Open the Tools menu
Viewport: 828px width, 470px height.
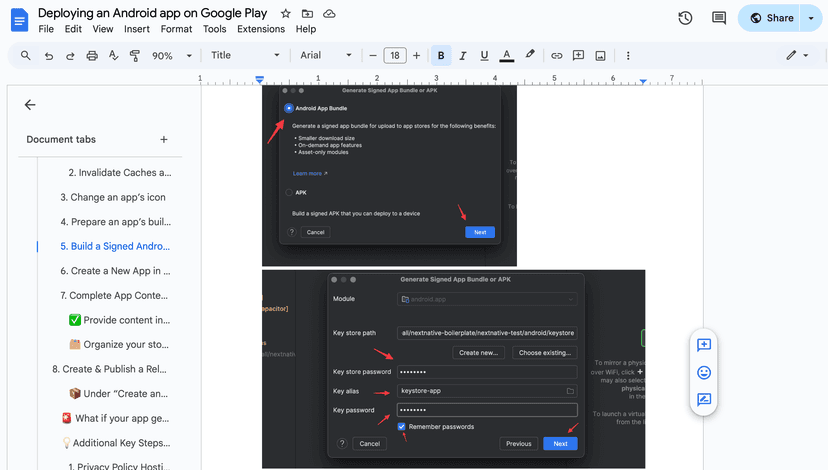coord(214,29)
